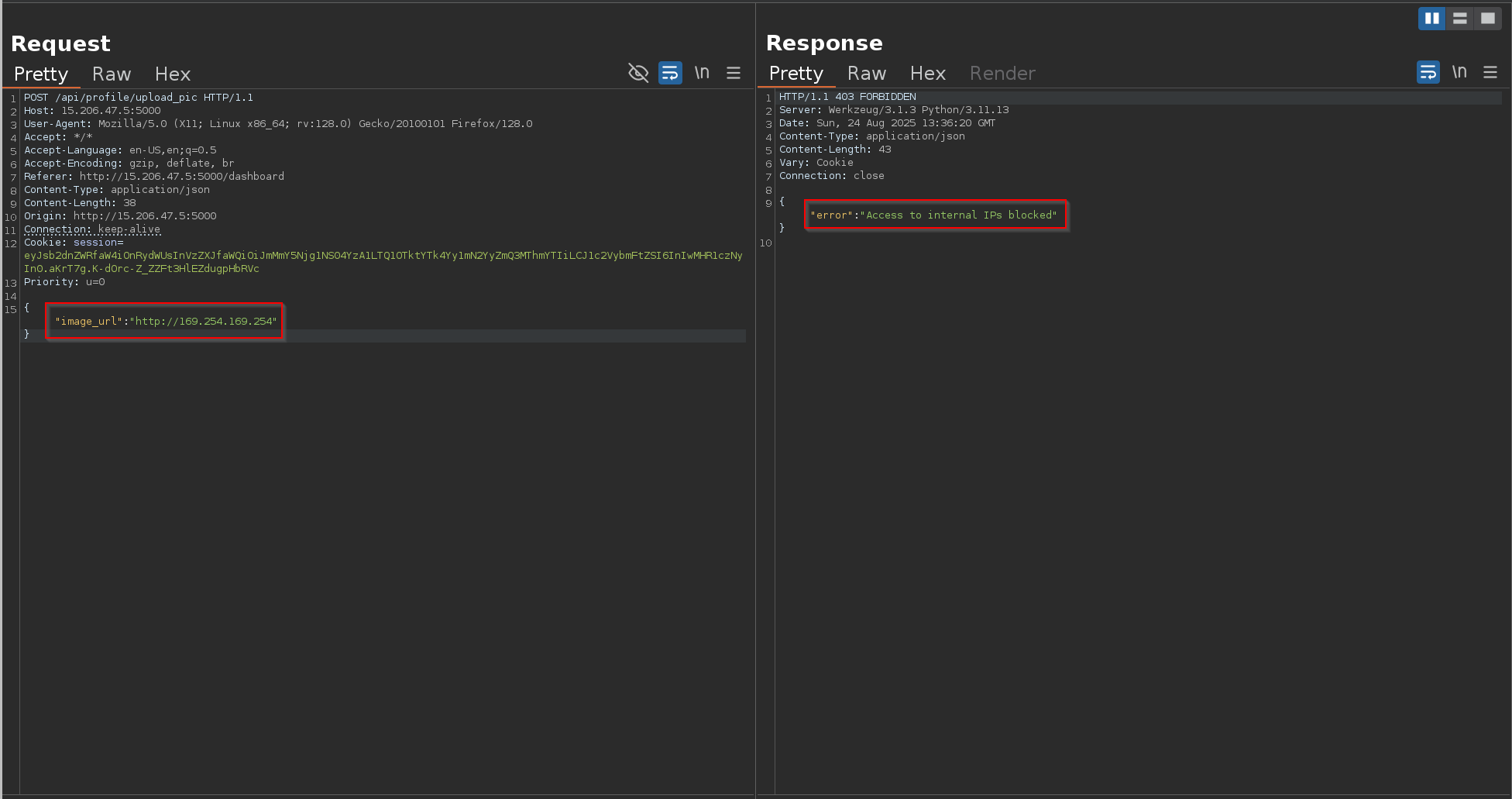This screenshot has height=799, width=1512.
Task: Open Response Hex tab
Action: pos(927,73)
